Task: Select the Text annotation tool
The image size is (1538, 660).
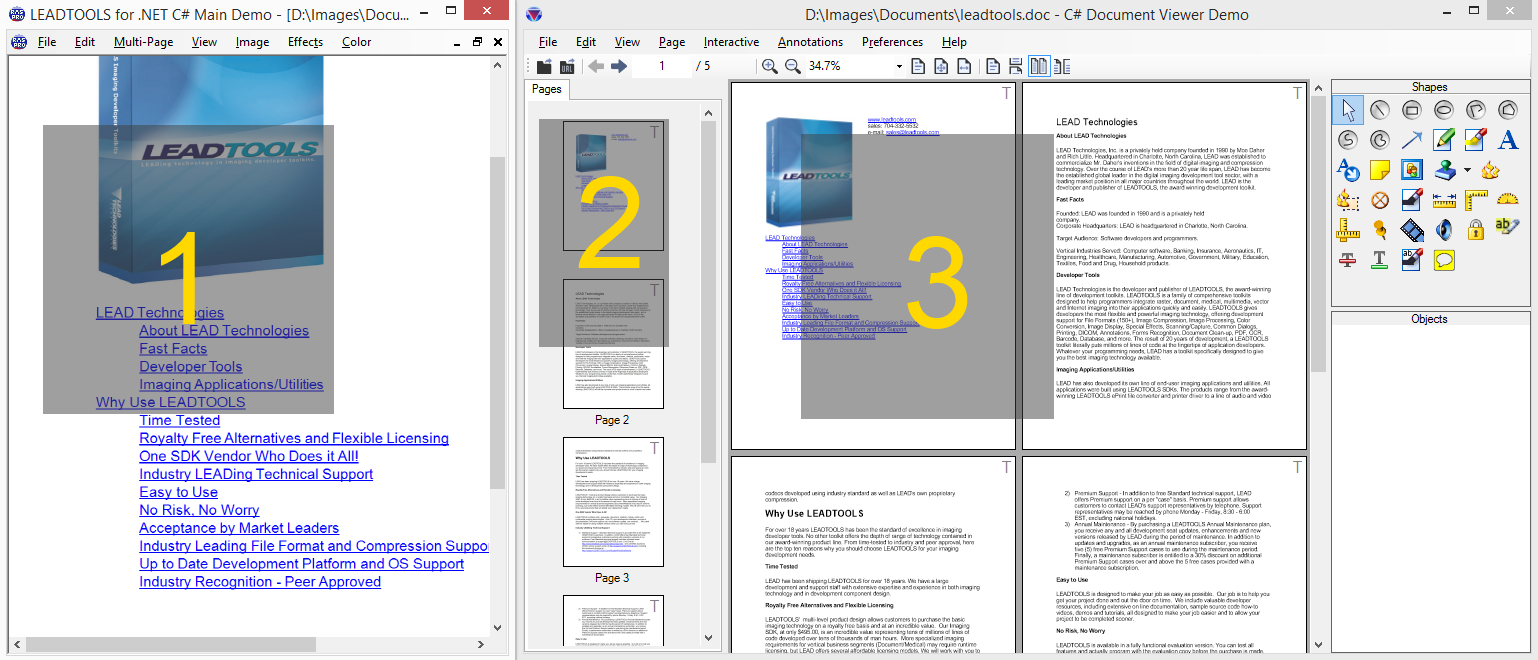Action: click(x=1506, y=140)
